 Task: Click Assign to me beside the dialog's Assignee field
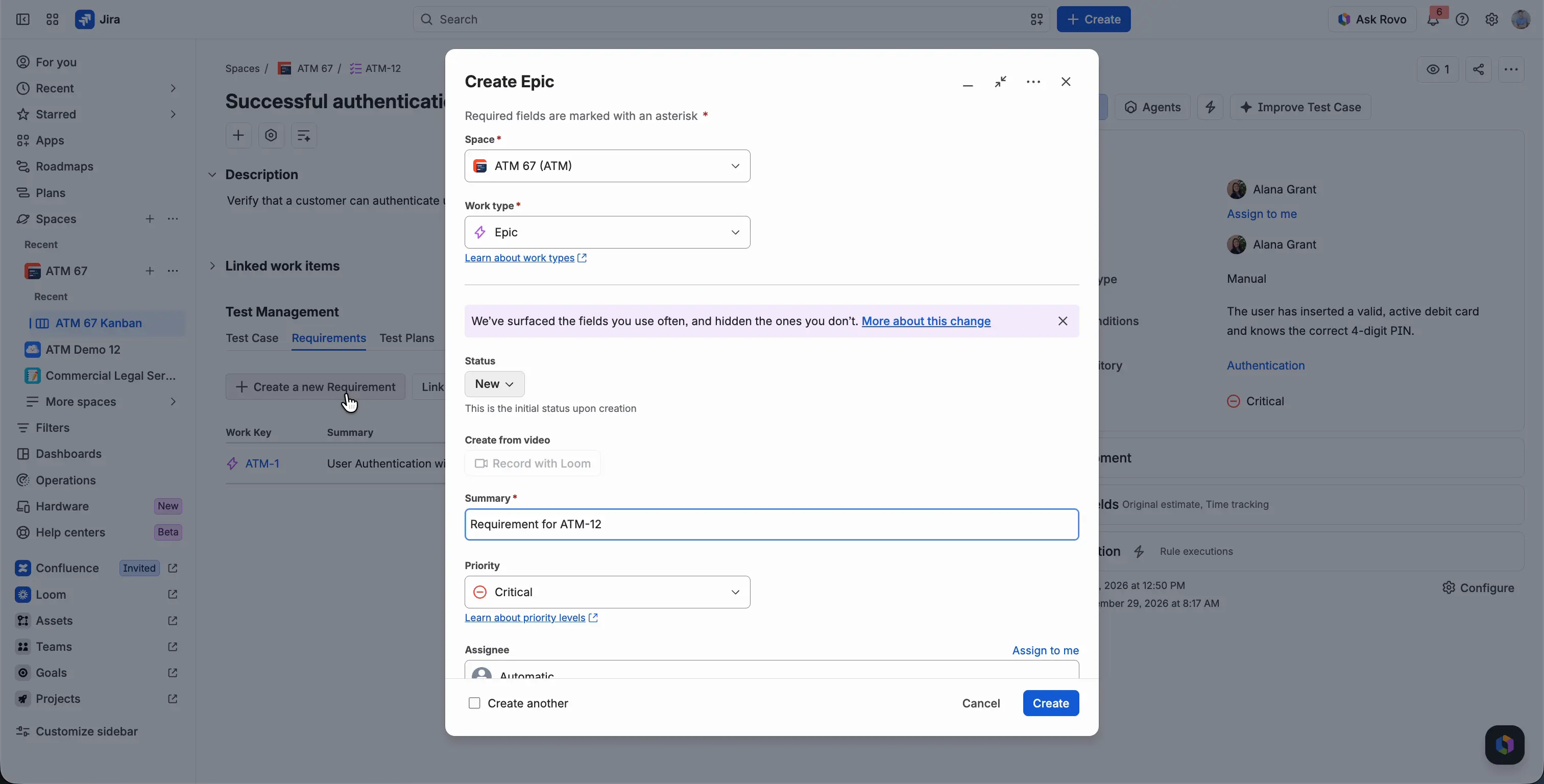click(1045, 650)
